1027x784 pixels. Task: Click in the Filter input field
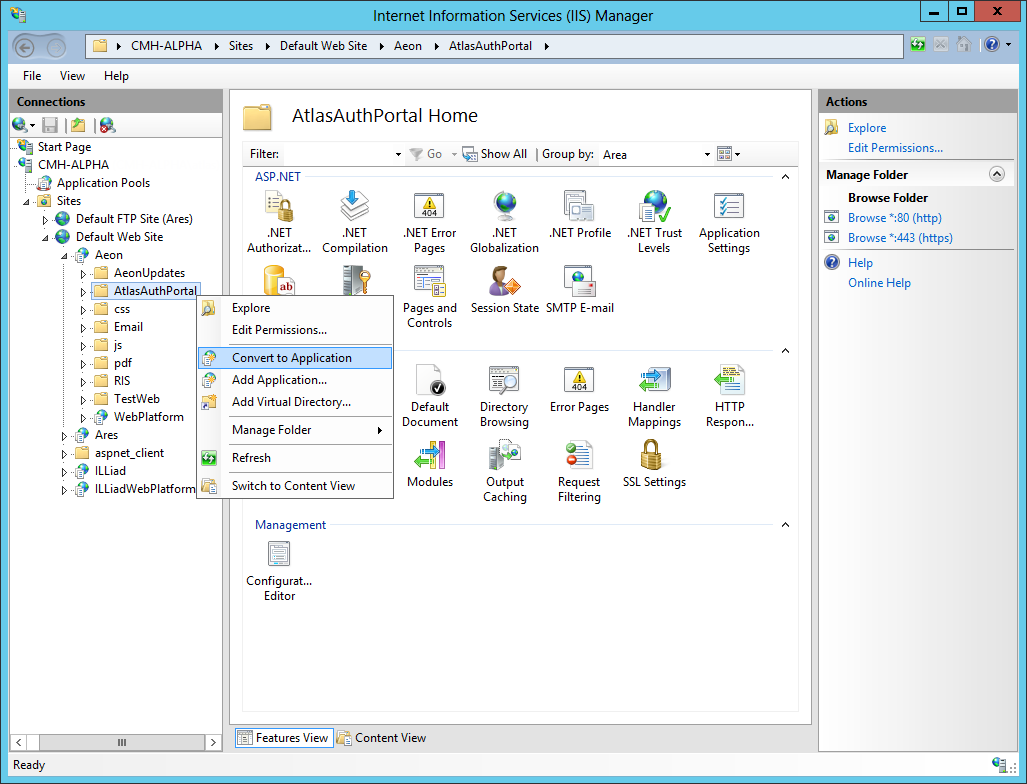tap(340, 154)
